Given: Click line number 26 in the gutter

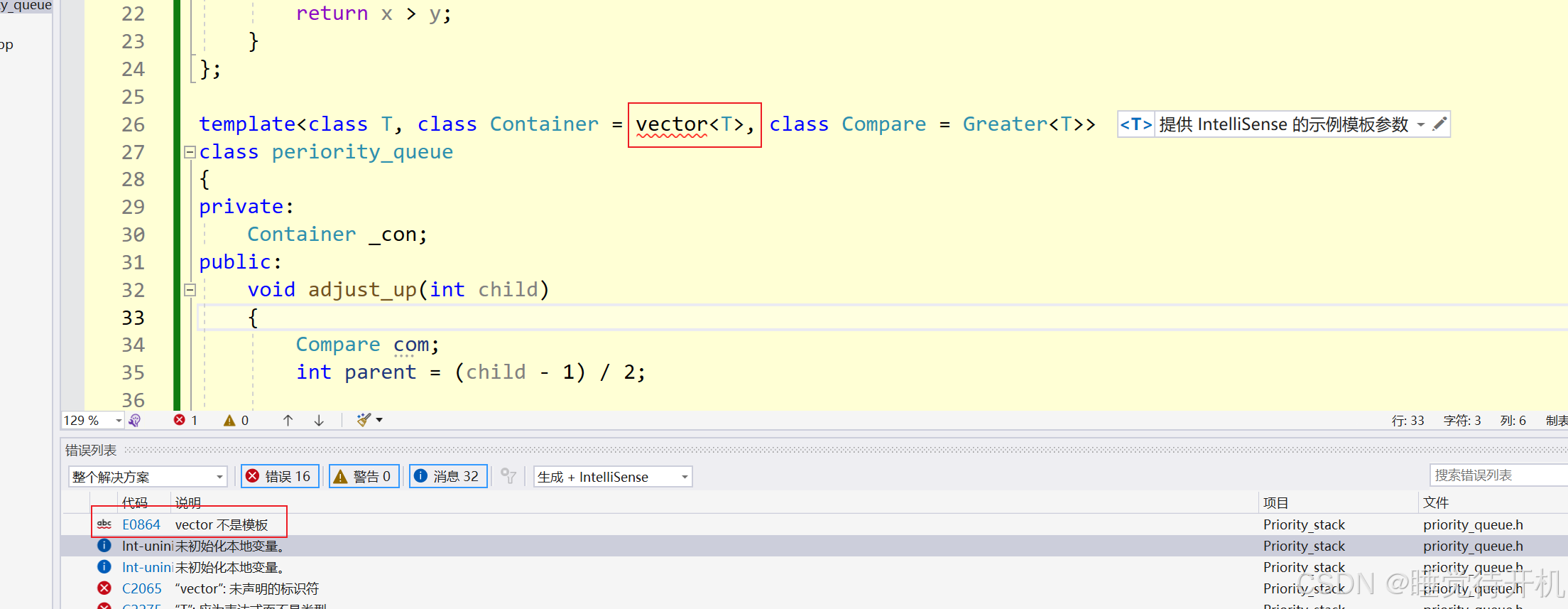Looking at the screenshot, I should click(x=133, y=124).
